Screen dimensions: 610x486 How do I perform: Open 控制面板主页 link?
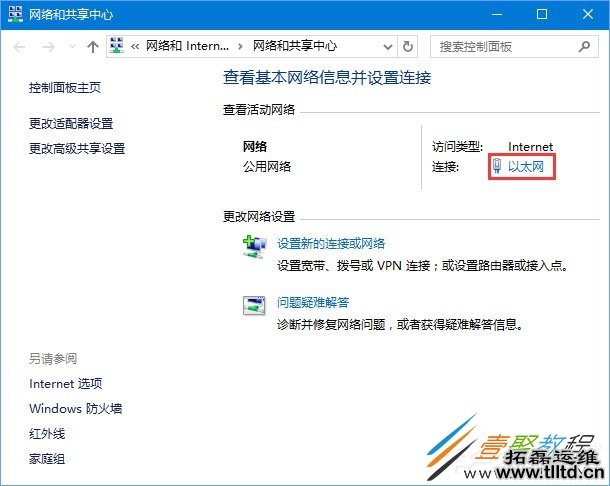[x=65, y=88]
